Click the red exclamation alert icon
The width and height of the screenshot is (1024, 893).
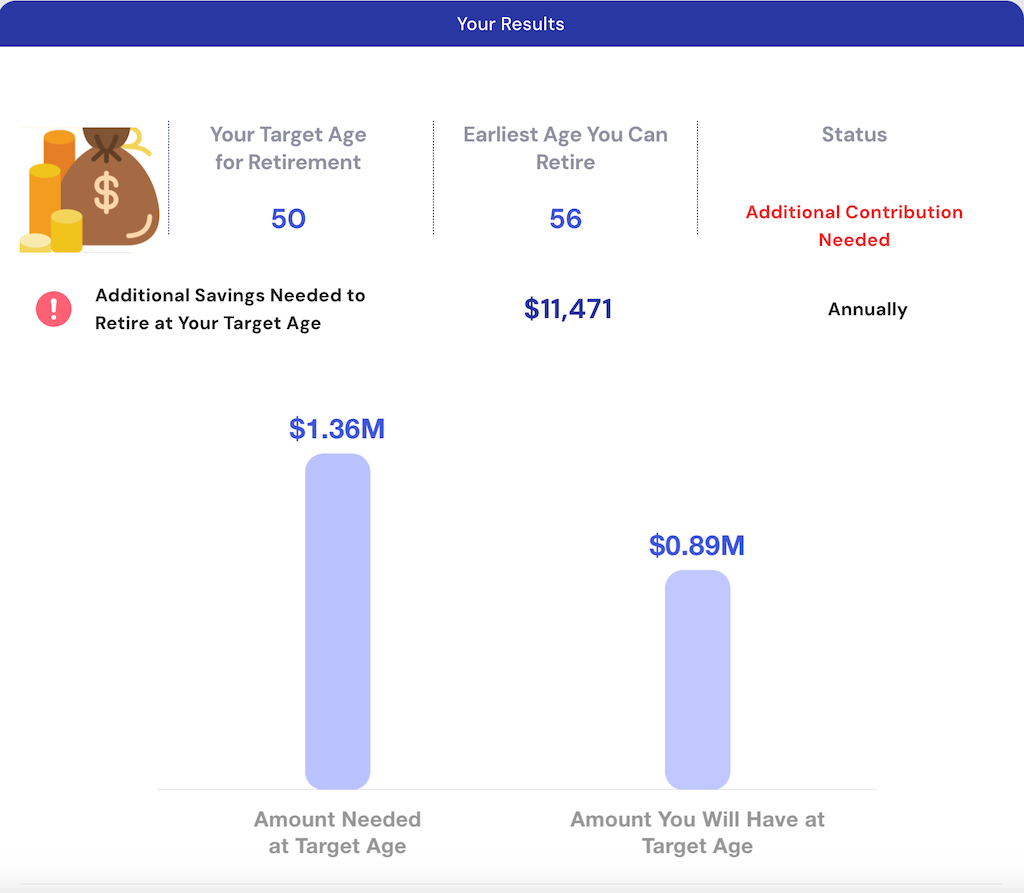53,309
